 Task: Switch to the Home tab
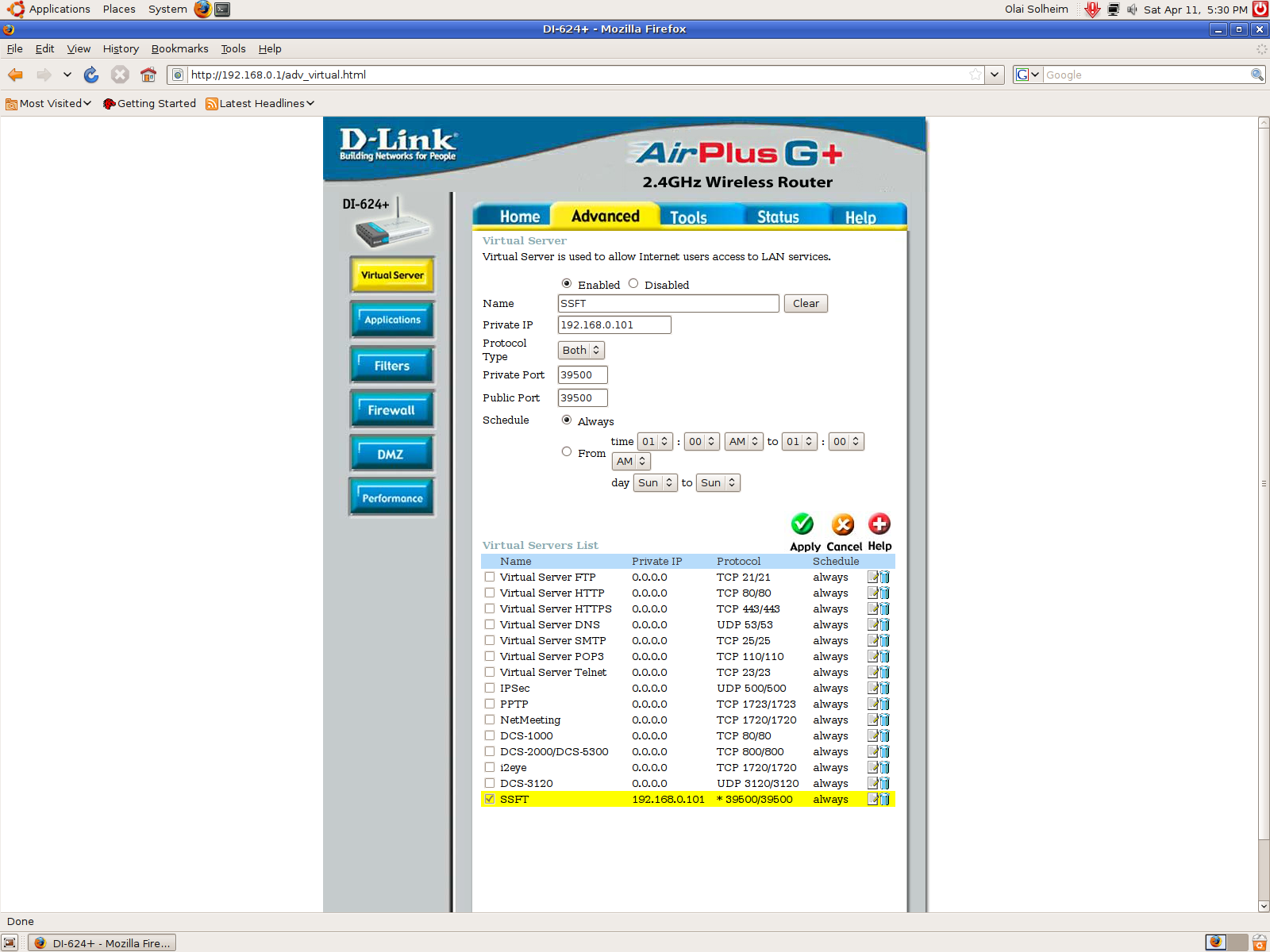(x=520, y=217)
